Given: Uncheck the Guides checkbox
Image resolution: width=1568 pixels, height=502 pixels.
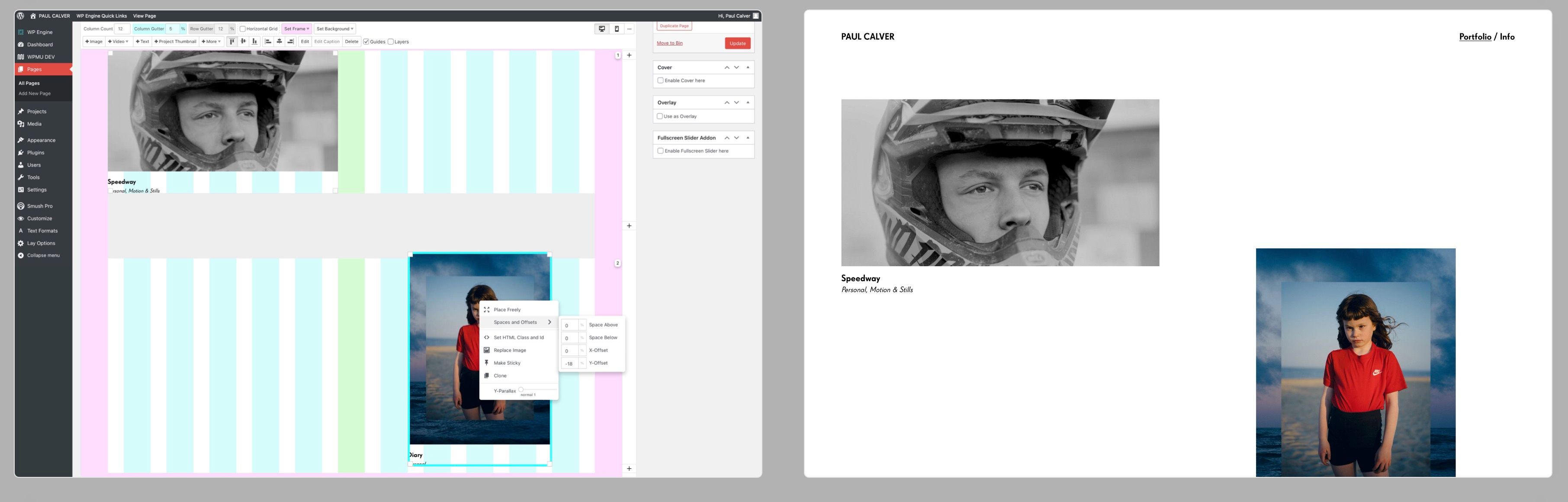Looking at the screenshot, I should 366,42.
